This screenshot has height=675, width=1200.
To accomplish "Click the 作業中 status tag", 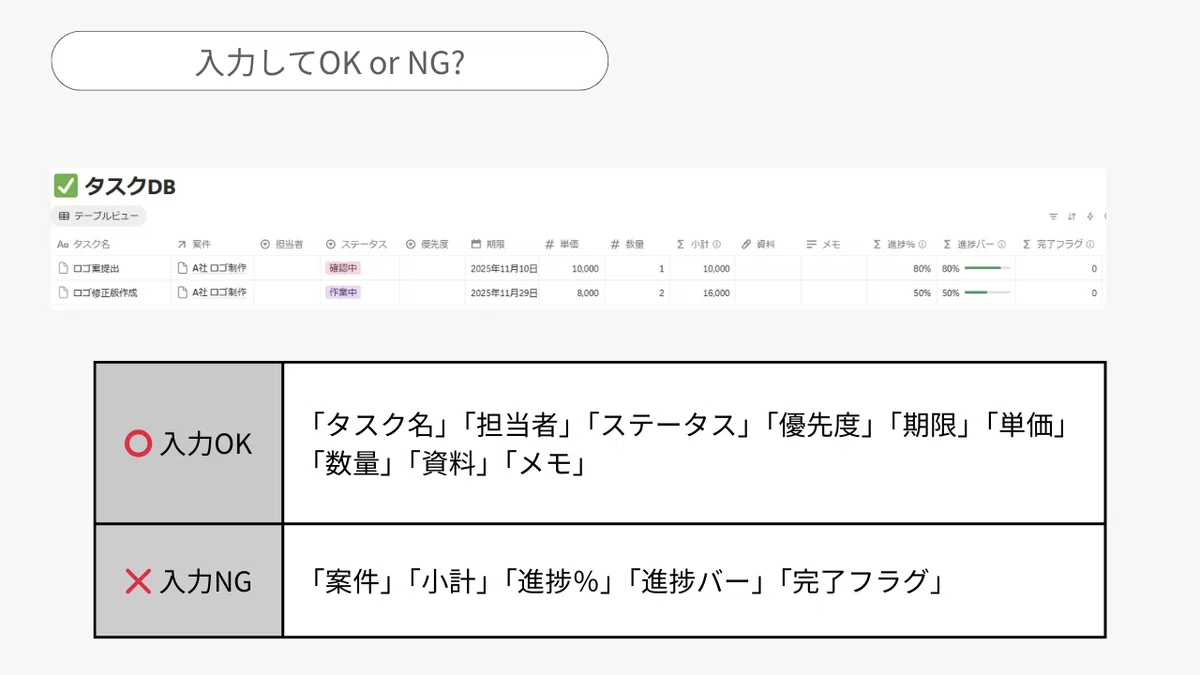I will (x=343, y=293).
